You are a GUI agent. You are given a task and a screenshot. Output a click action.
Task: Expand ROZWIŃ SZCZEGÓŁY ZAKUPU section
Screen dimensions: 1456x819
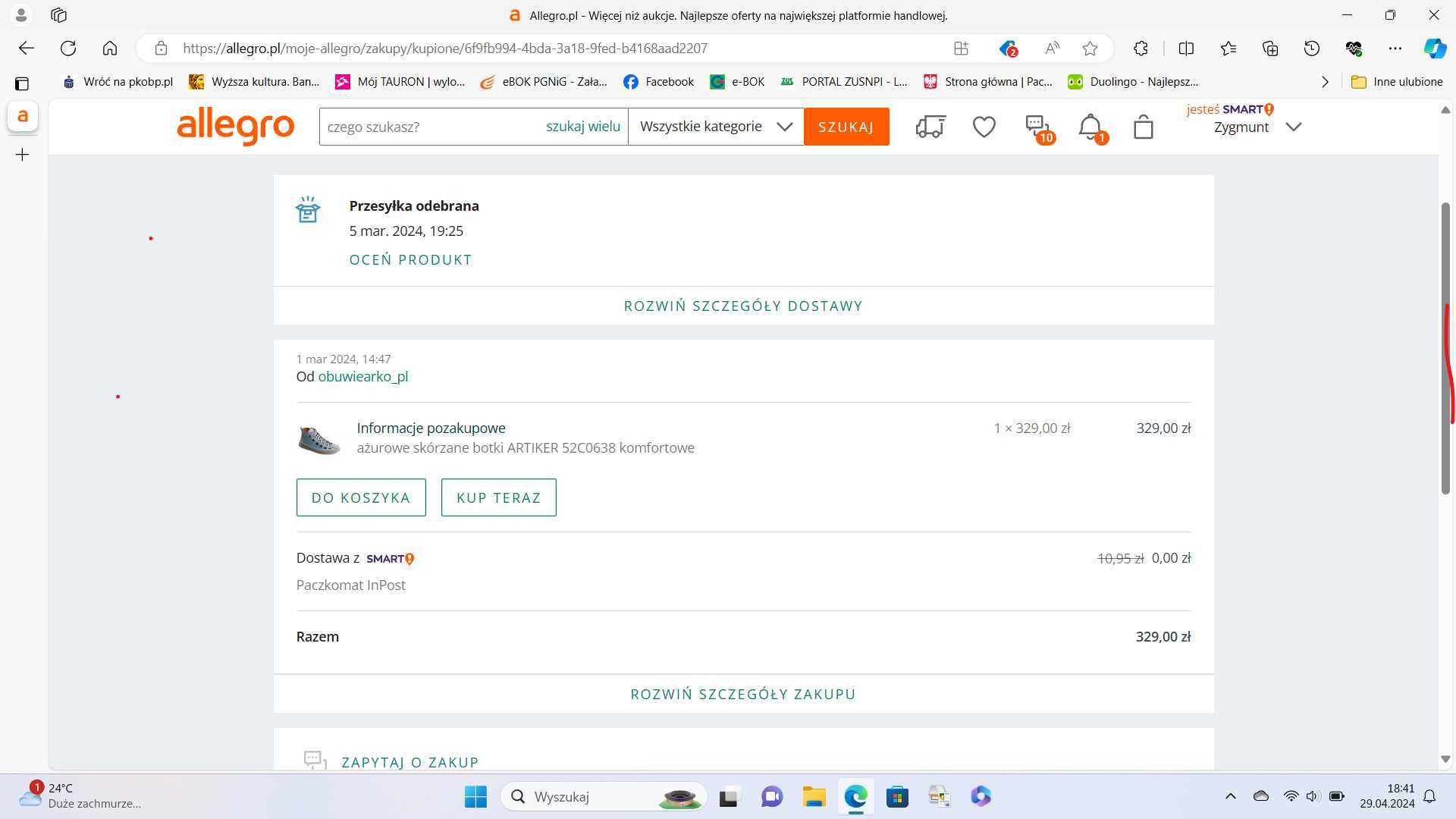point(743,694)
